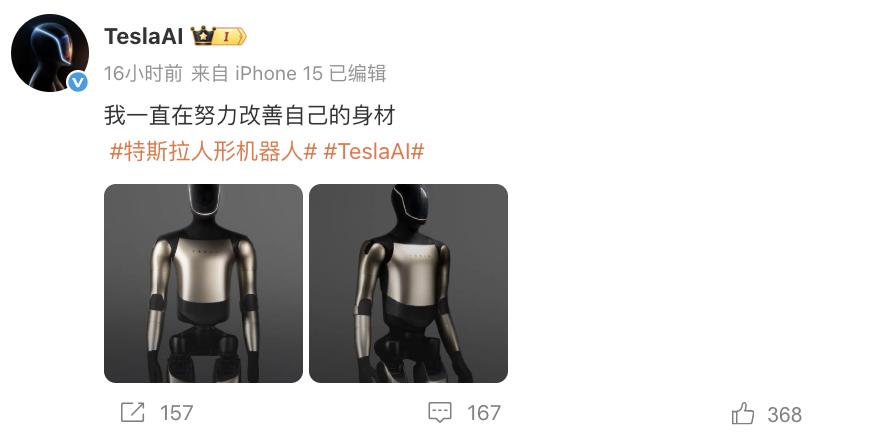Like the post with thumbs-up icon
The height and width of the screenshot is (440, 882).
[743, 414]
